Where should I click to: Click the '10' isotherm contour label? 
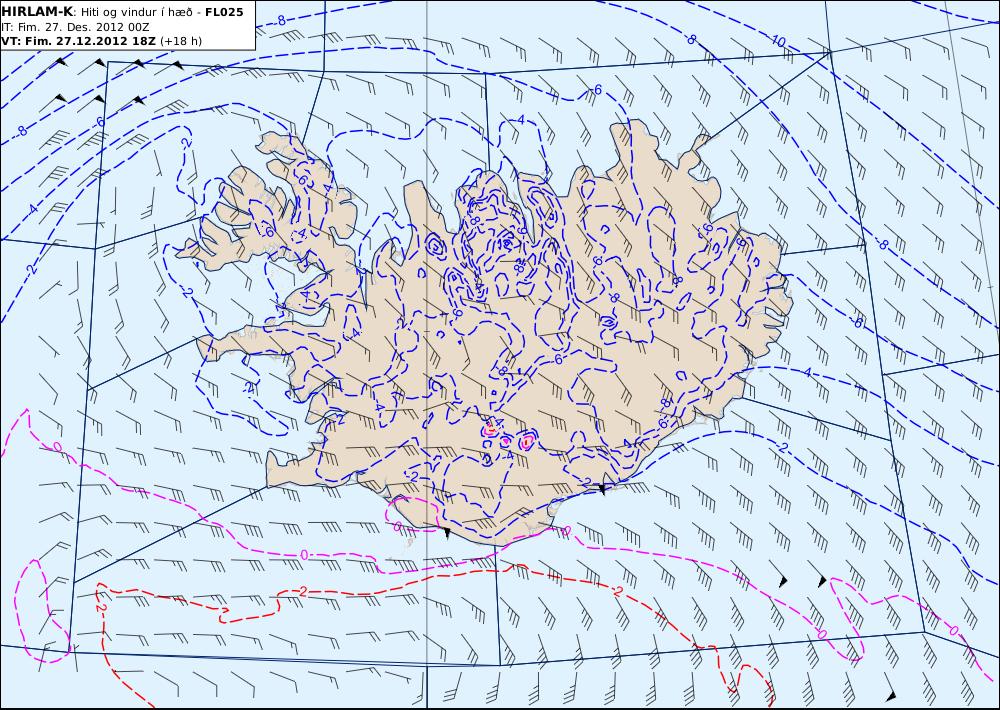click(x=778, y=41)
